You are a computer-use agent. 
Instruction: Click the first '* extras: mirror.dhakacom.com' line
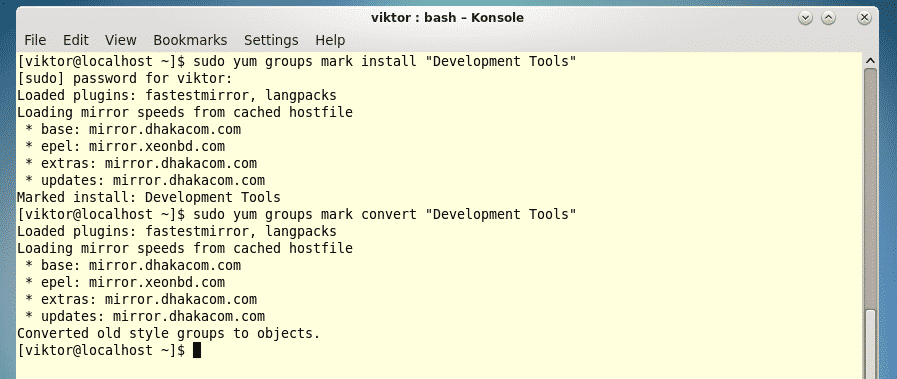pyautogui.click(x=141, y=163)
